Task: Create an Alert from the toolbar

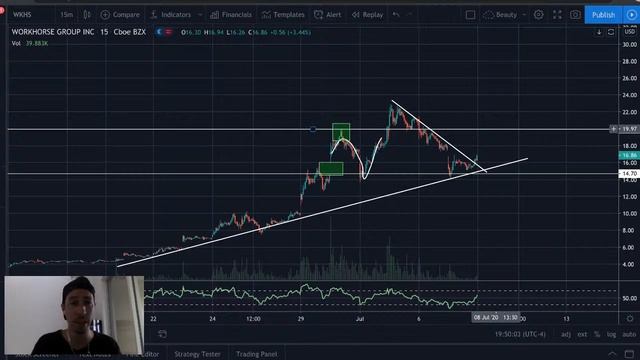Action: click(328, 15)
